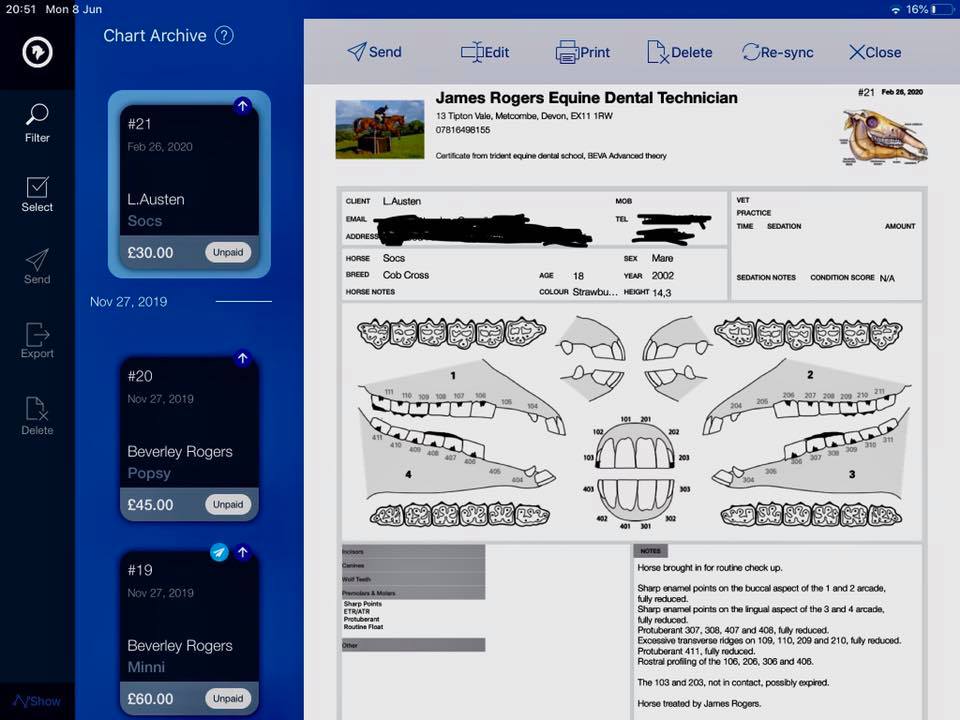960x720 pixels.
Task: Check the battery indicator at 16%
Action: tap(930, 9)
